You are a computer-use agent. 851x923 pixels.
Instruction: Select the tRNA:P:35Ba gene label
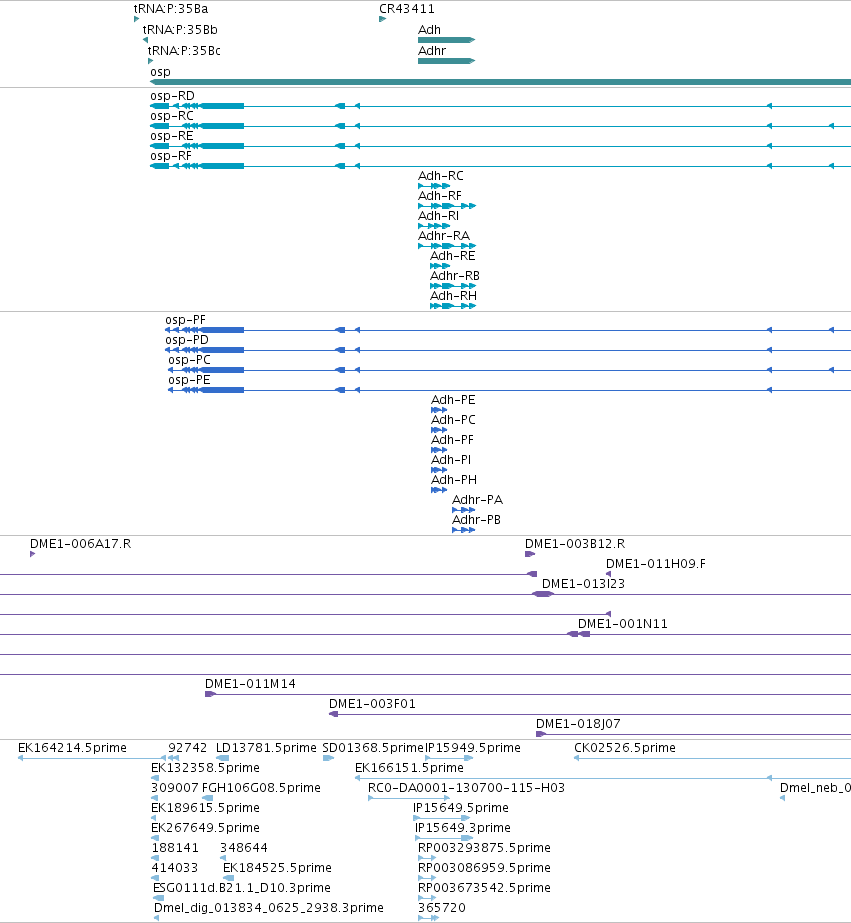(171, 9)
